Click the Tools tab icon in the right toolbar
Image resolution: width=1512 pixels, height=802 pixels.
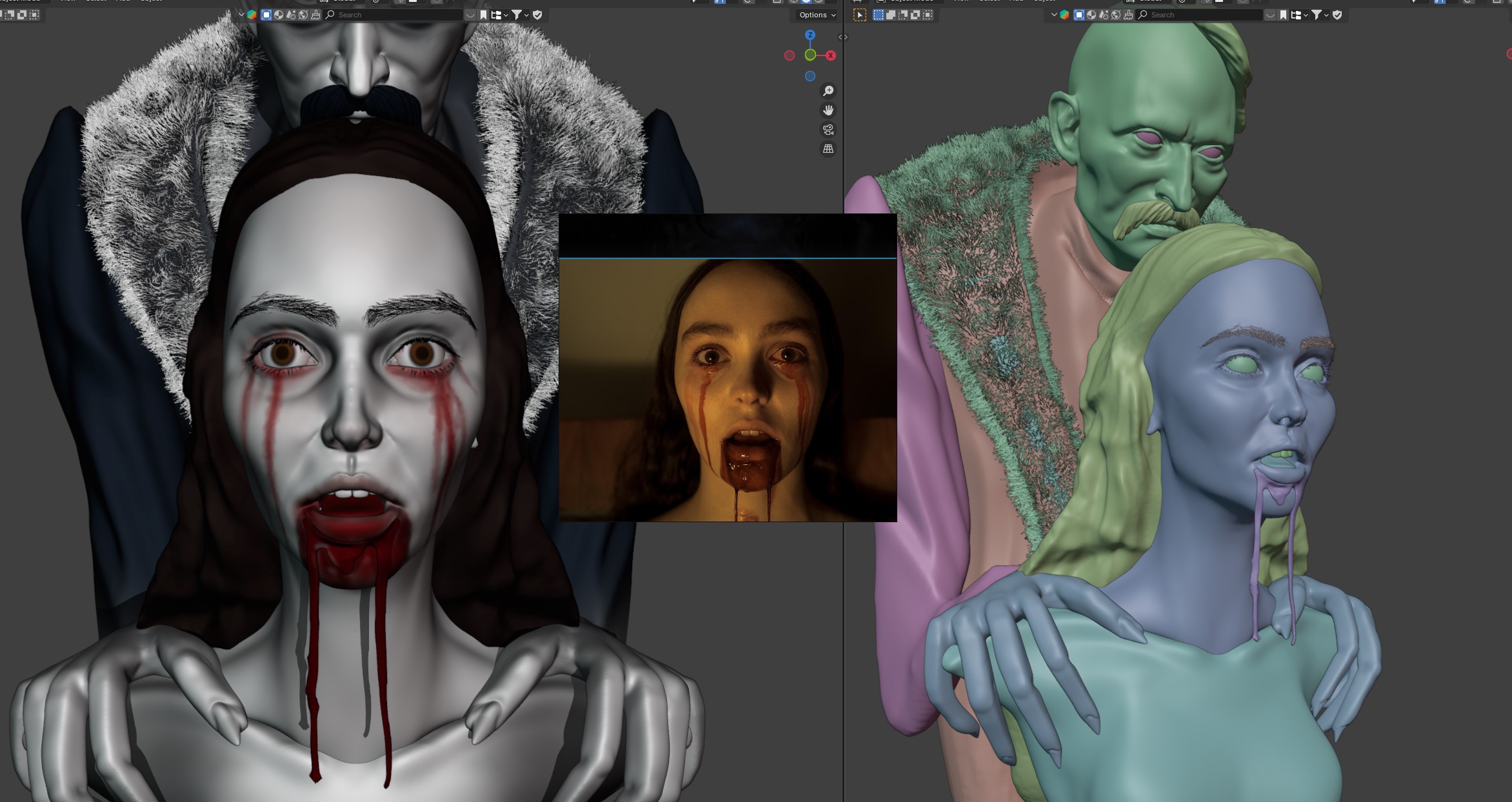click(x=1128, y=15)
